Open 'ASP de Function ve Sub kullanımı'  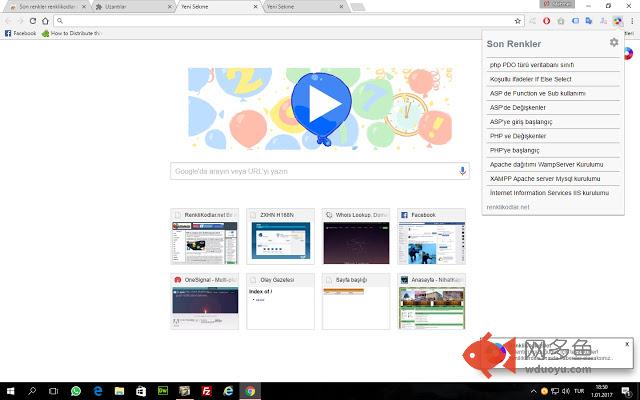tap(553, 93)
